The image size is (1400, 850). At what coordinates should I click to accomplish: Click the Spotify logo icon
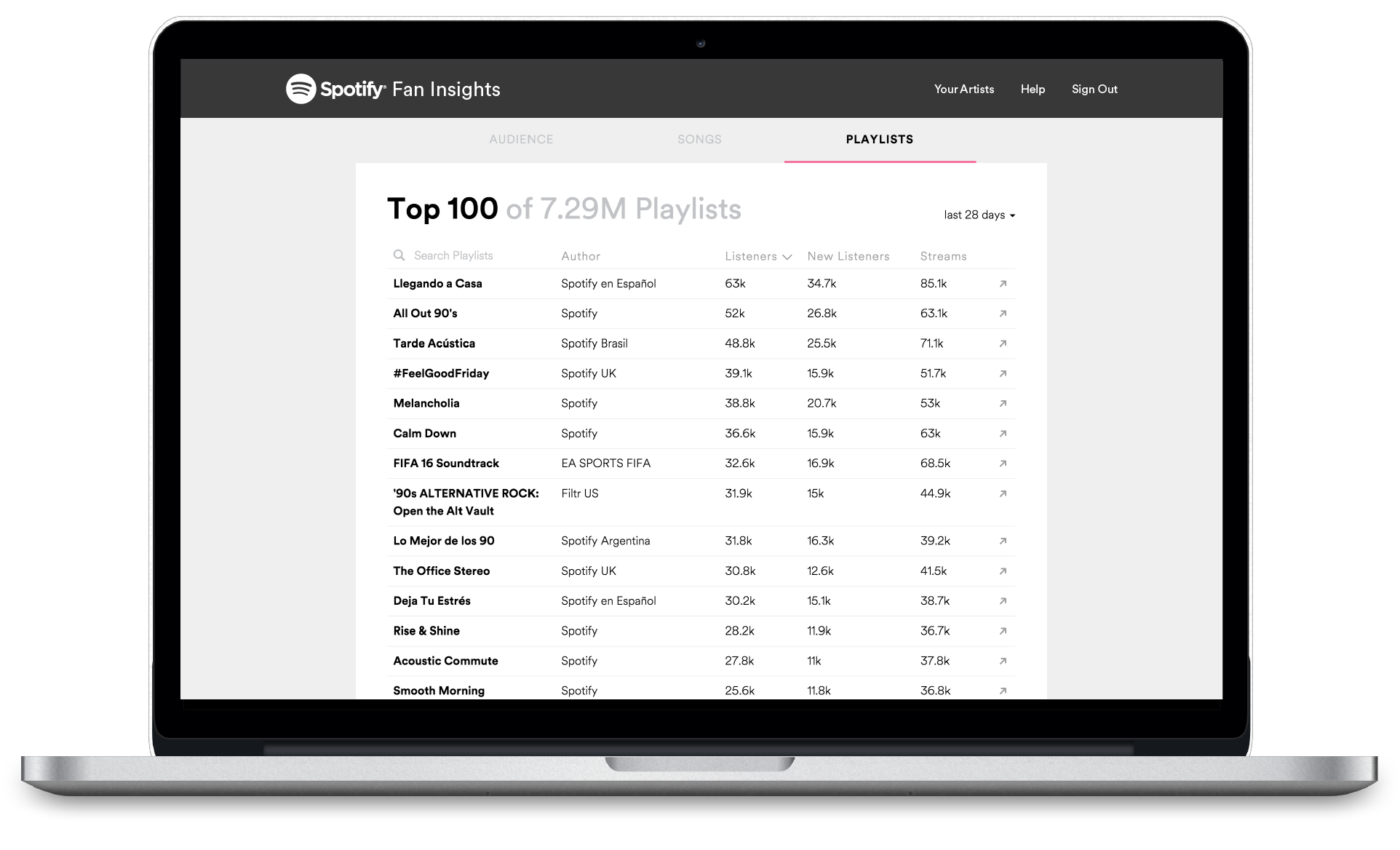tap(301, 89)
